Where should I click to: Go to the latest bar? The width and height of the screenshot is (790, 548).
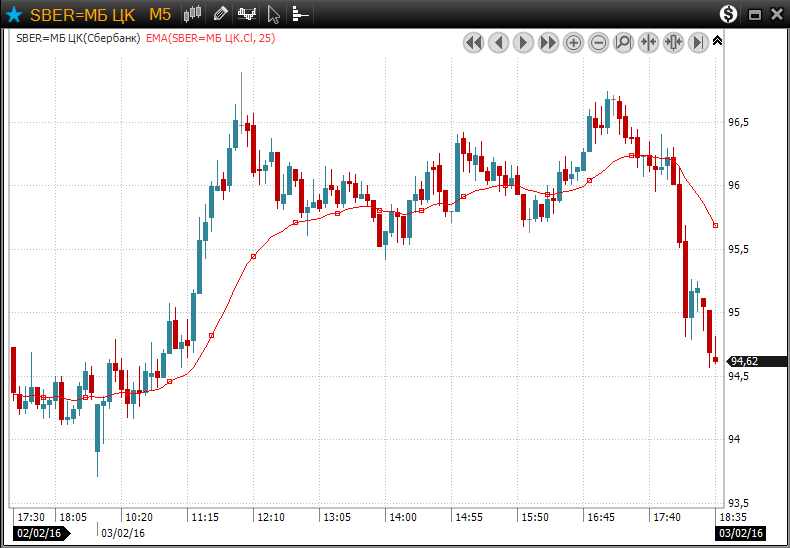(x=698, y=42)
